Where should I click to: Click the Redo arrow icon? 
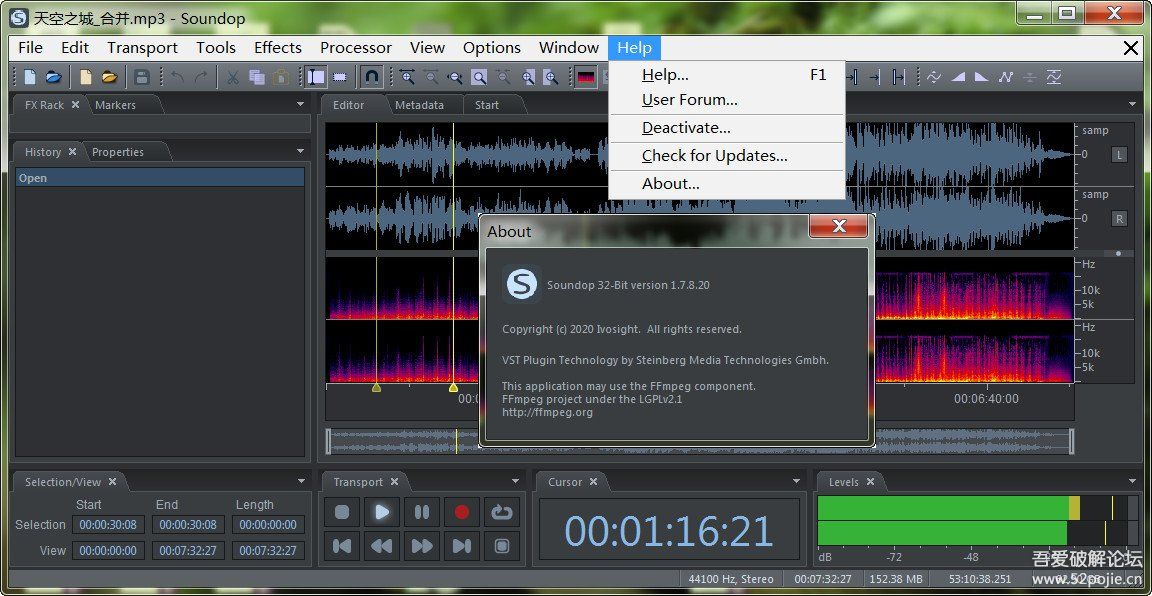[201, 76]
